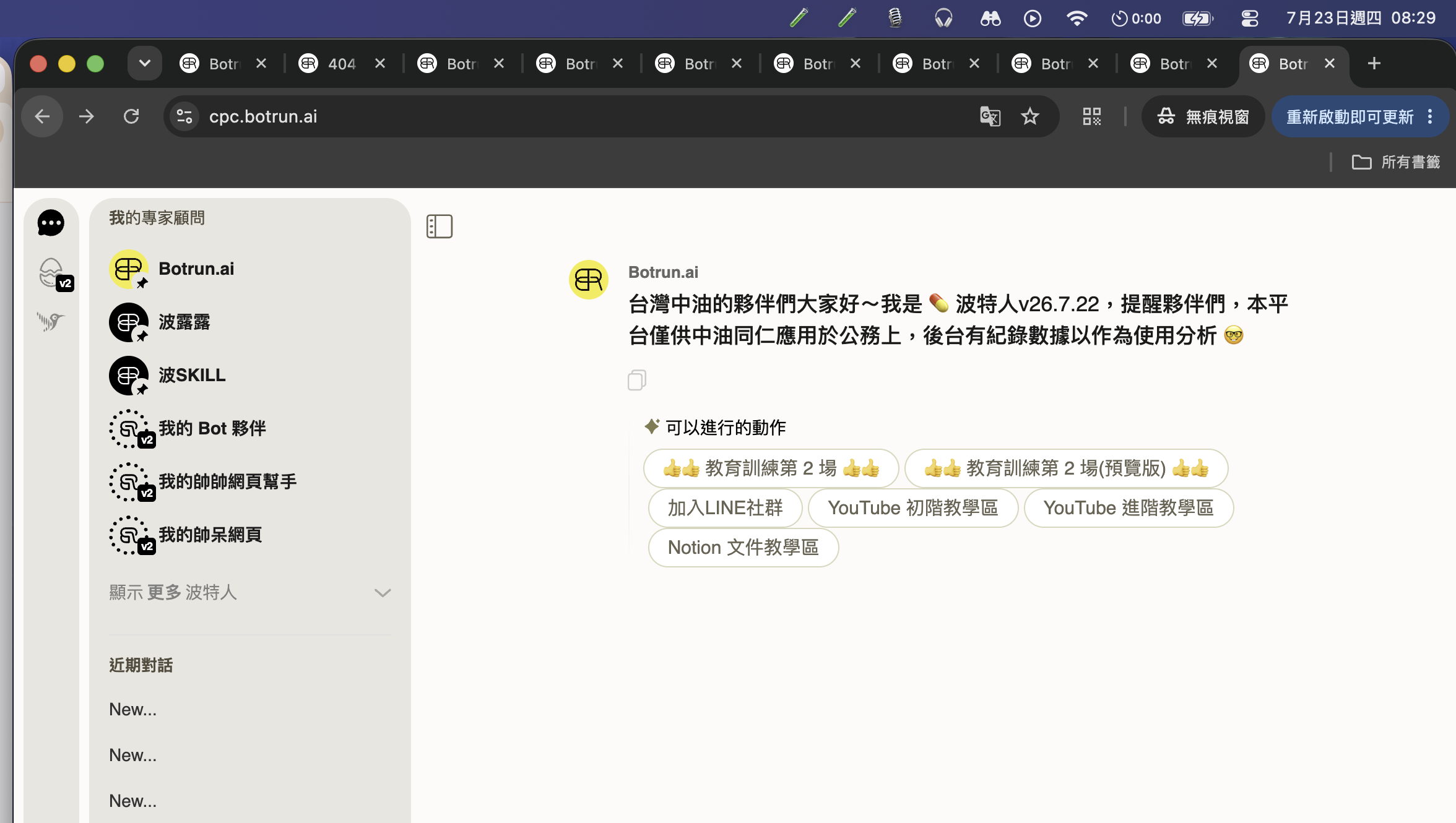
Task: Click the translate page icon
Action: click(x=990, y=116)
